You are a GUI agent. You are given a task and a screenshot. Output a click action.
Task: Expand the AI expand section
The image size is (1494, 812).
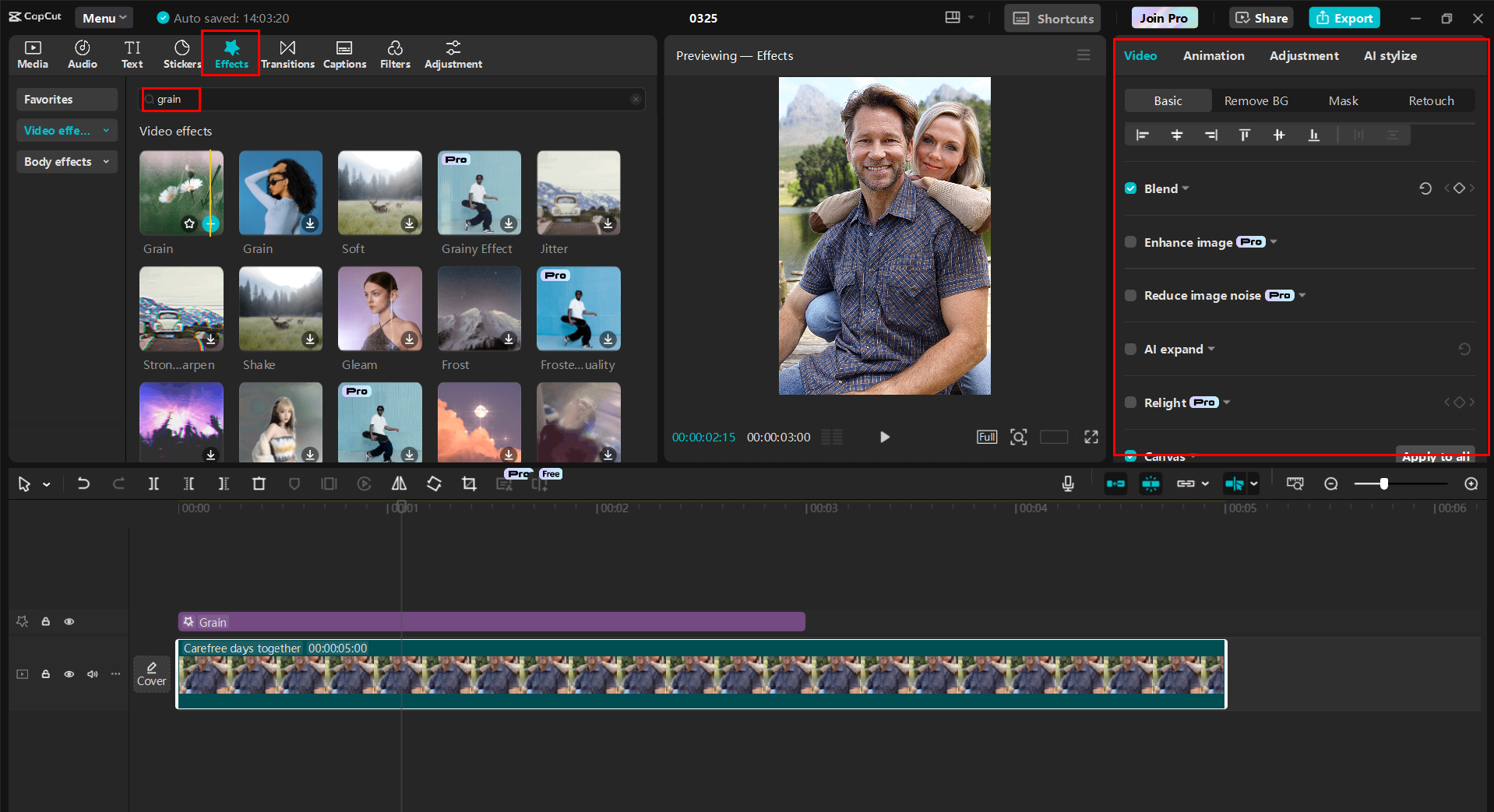pyautogui.click(x=1211, y=349)
